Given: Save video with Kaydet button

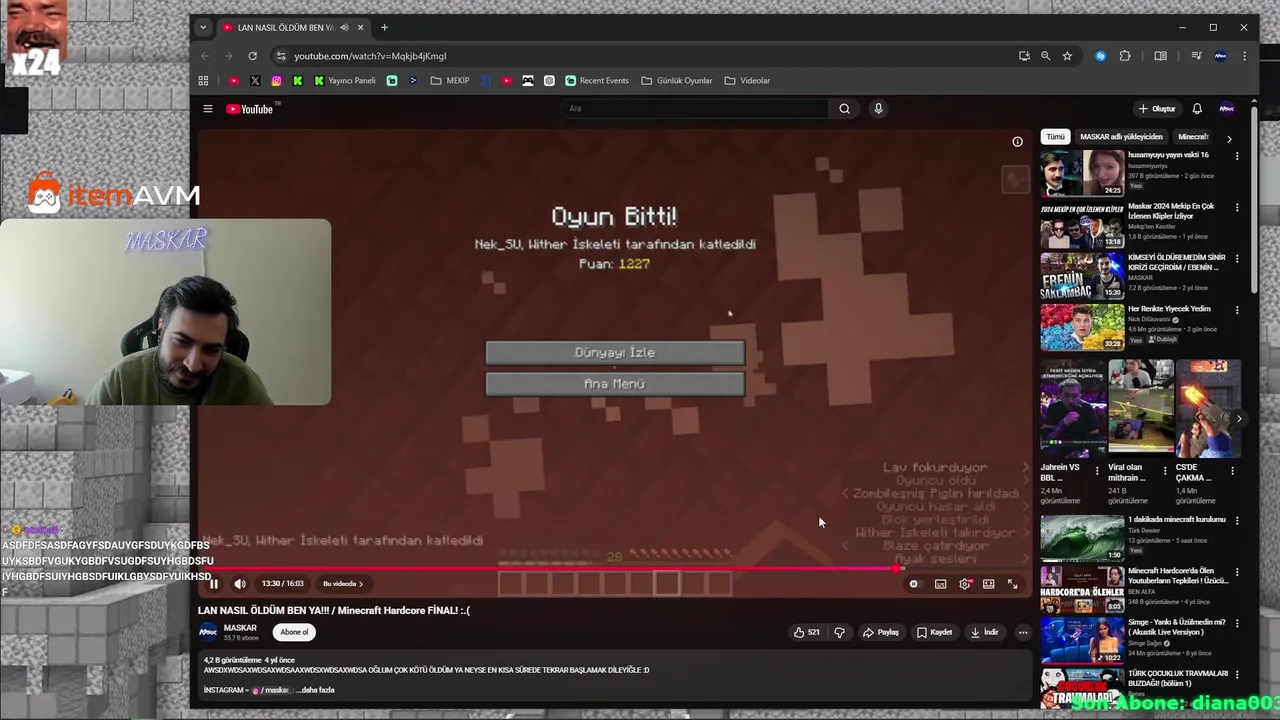Looking at the screenshot, I should pos(935,632).
